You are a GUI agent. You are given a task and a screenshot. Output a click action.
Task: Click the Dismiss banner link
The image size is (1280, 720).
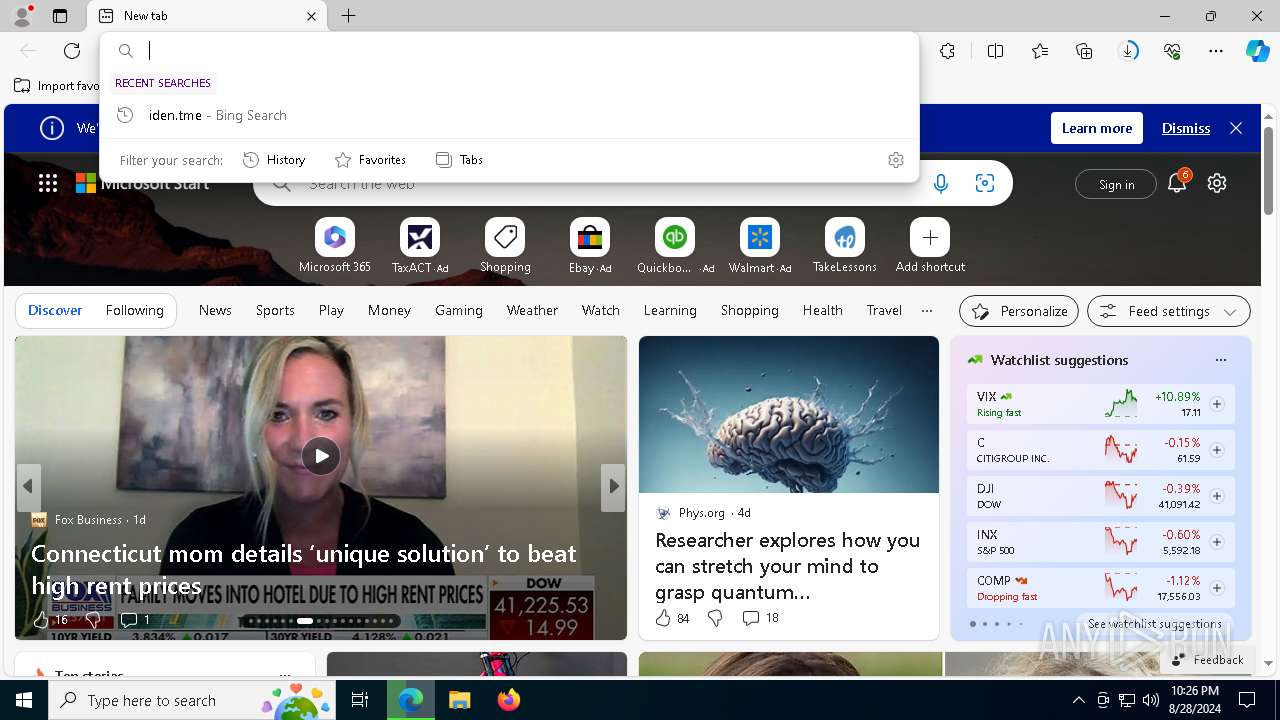(1186, 128)
